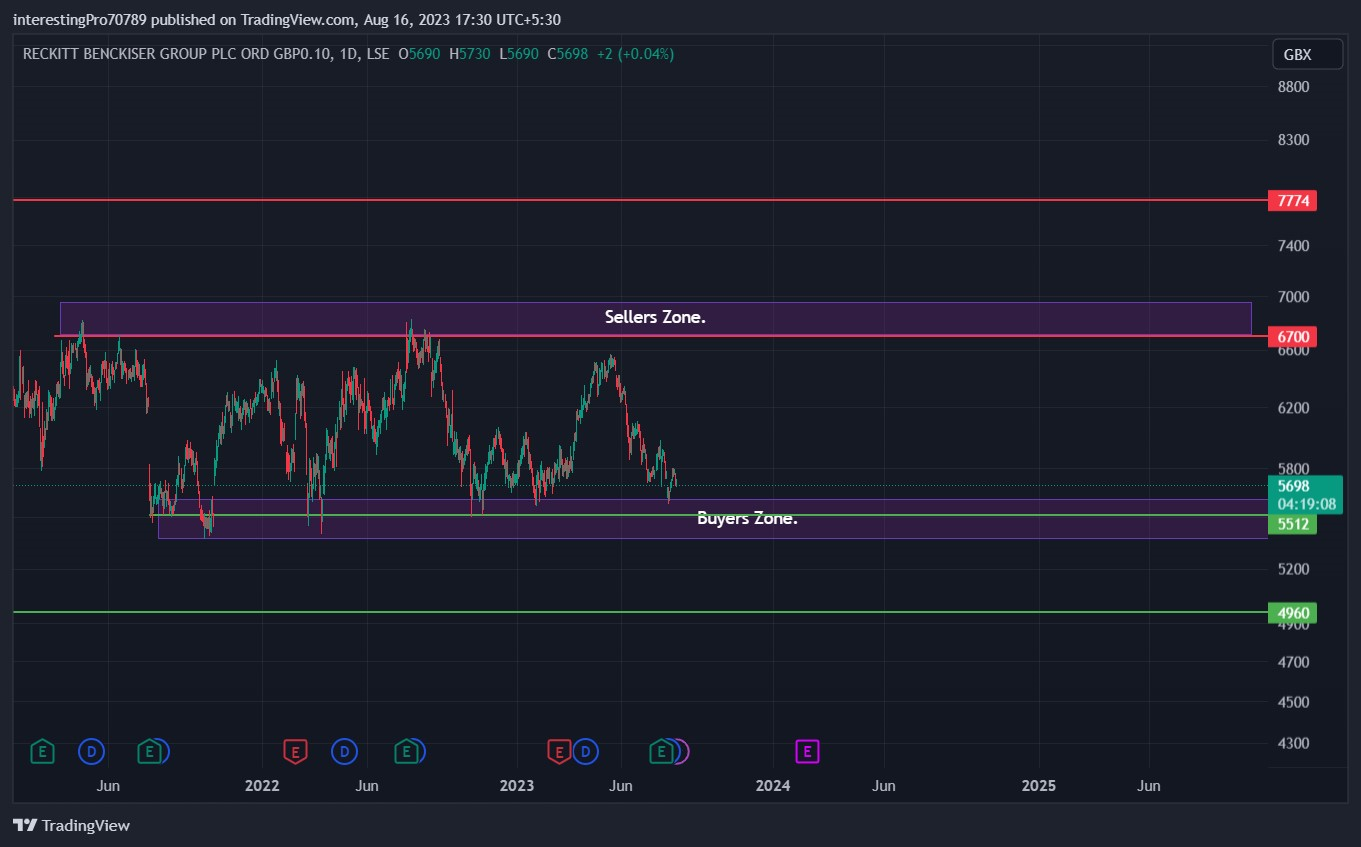Click the purple upcoming earnings marker
Screen dimensions: 1361x847
pos(807,750)
